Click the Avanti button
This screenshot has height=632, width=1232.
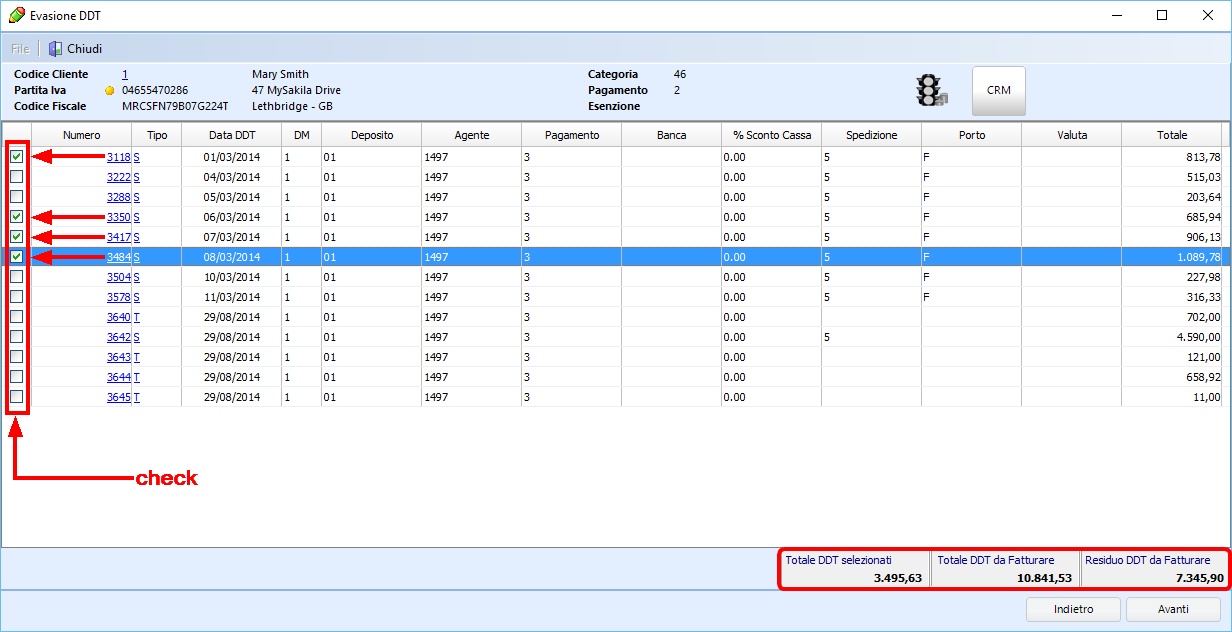[x=1173, y=609]
